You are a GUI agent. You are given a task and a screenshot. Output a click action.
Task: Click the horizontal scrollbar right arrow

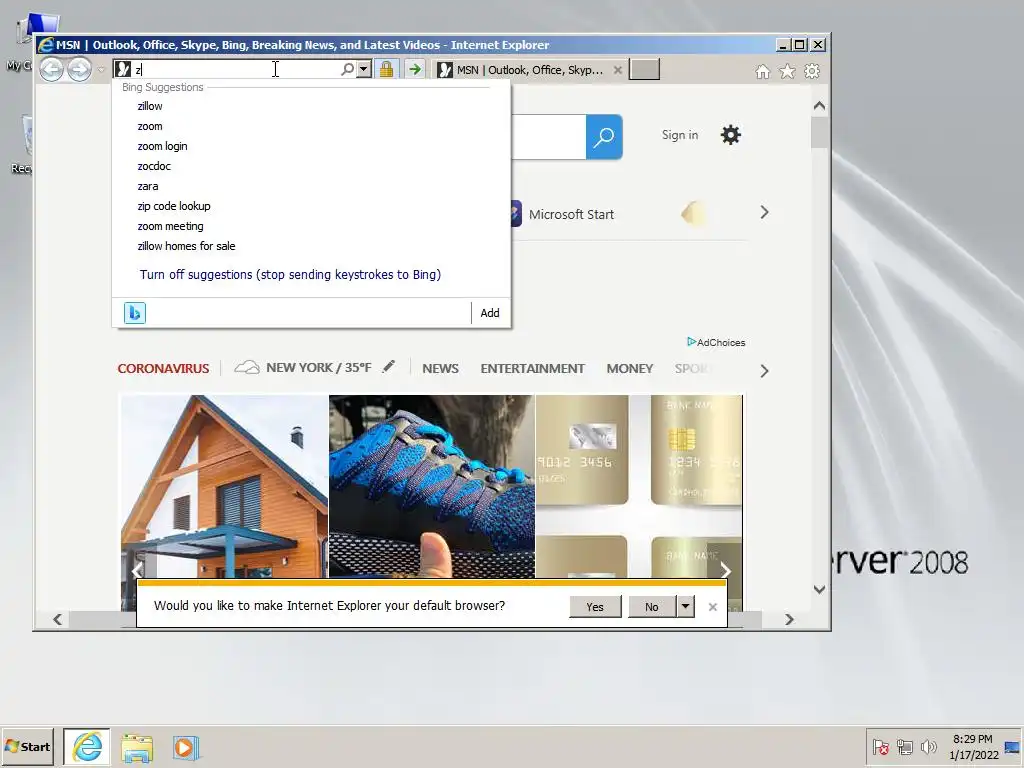point(789,619)
